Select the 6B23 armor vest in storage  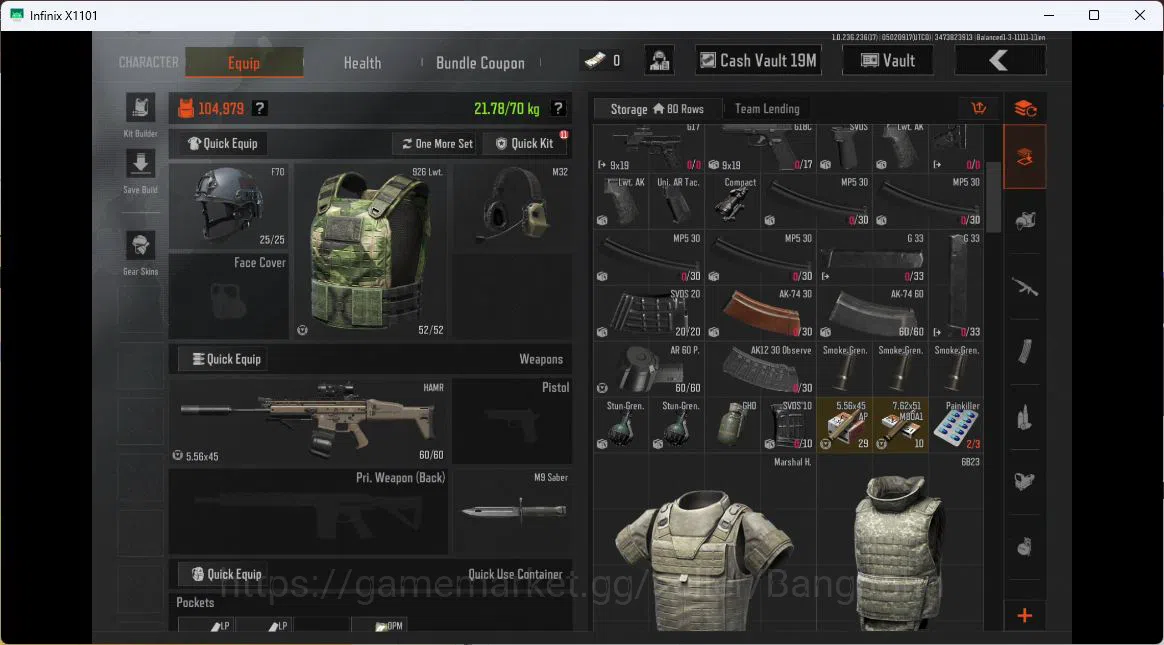pyautogui.click(x=900, y=543)
